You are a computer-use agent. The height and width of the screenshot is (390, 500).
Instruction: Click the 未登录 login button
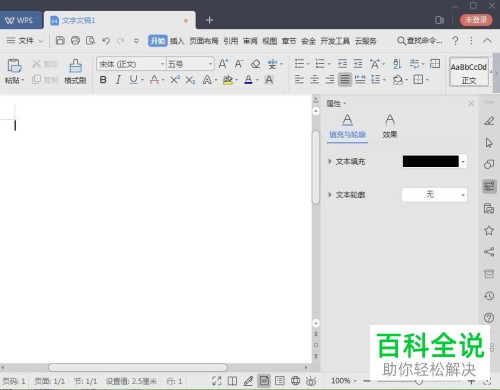click(476, 20)
